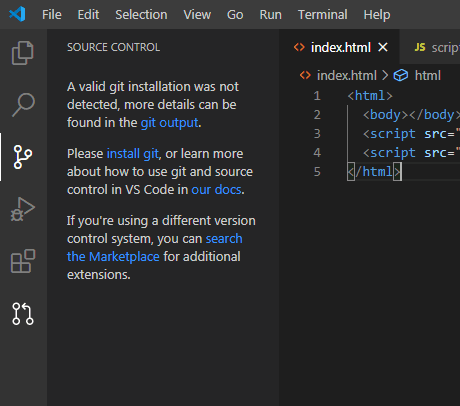Viewport: 460px width, 406px height.
Task: Switch to the JS script tab
Action: click(x=430, y=47)
